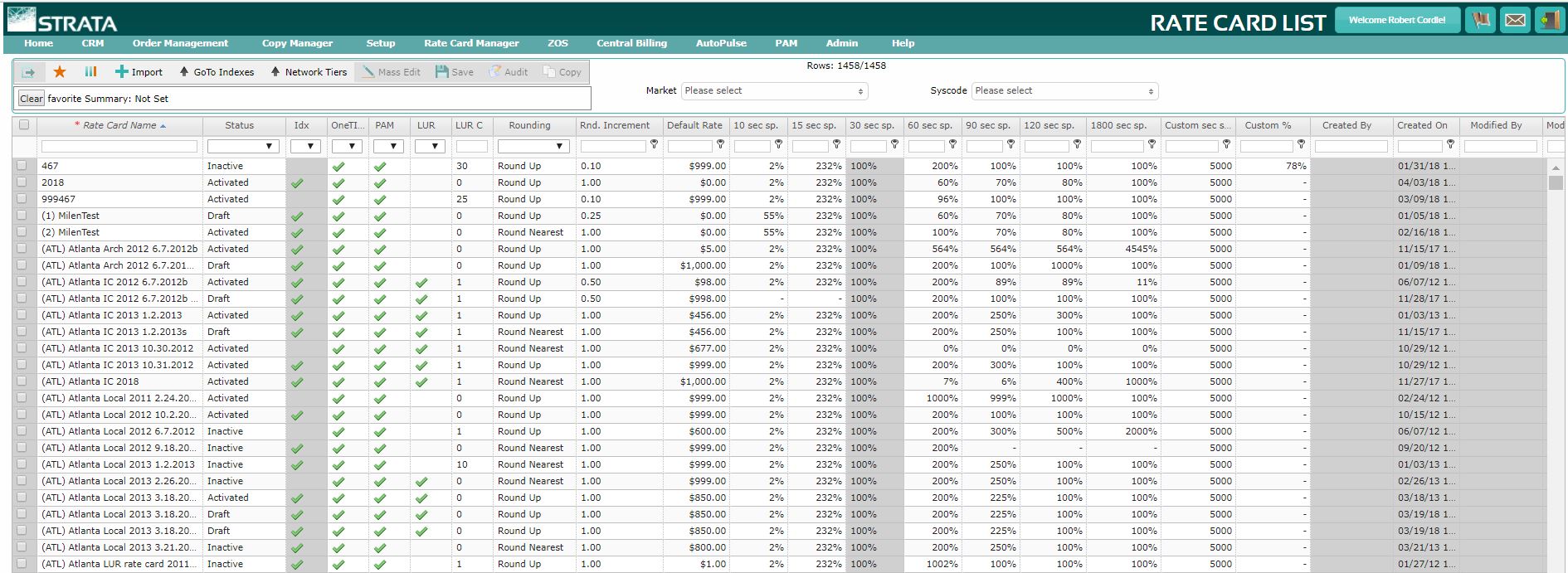This screenshot has width=1568, height=573.
Task: Open the Central Billing menu
Action: click(631, 43)
